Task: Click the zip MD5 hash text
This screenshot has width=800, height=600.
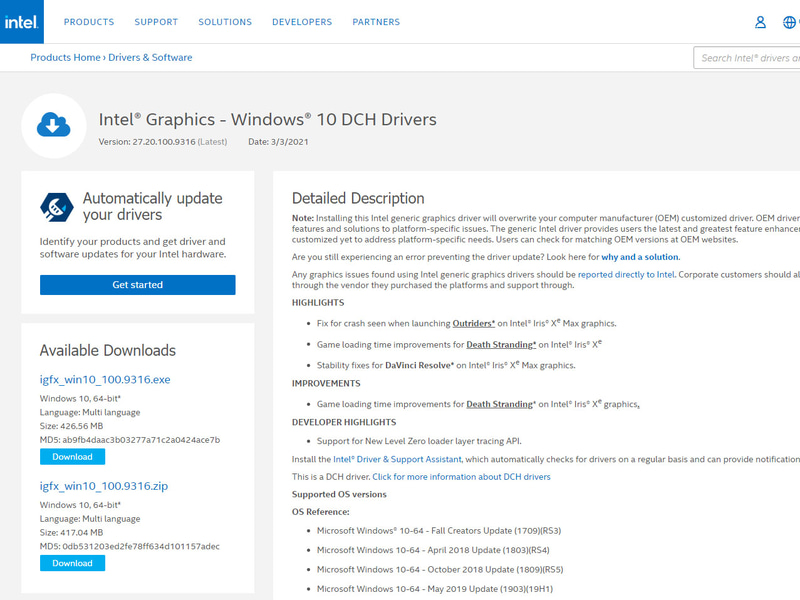Action: click(130, 546)
